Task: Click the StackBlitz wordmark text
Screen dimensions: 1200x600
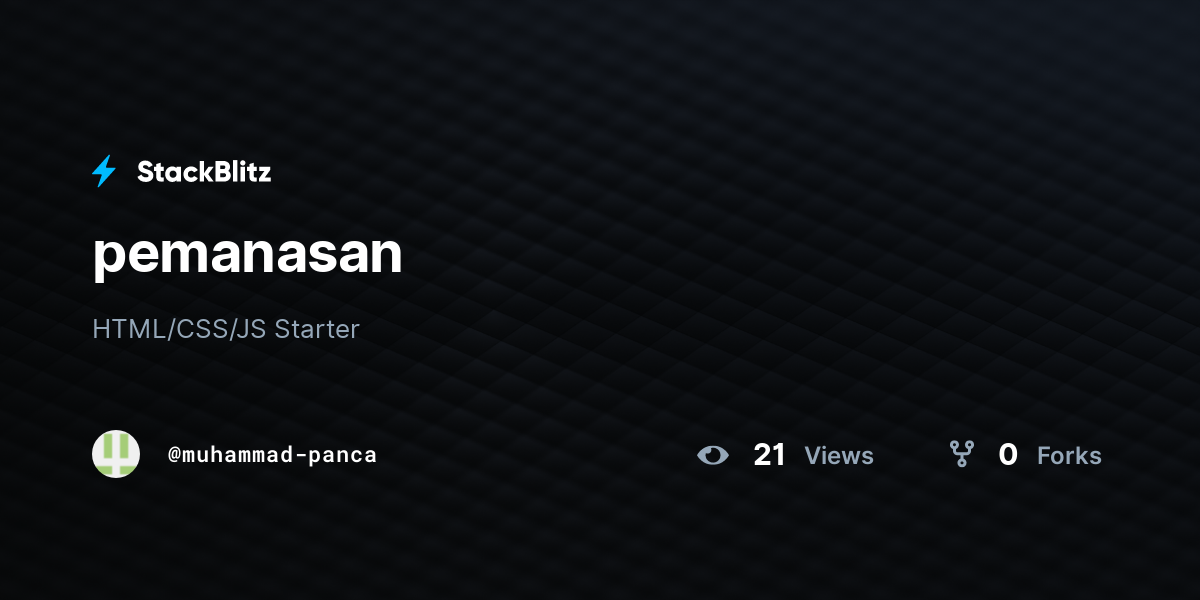Action: click(x=204, y=172)
